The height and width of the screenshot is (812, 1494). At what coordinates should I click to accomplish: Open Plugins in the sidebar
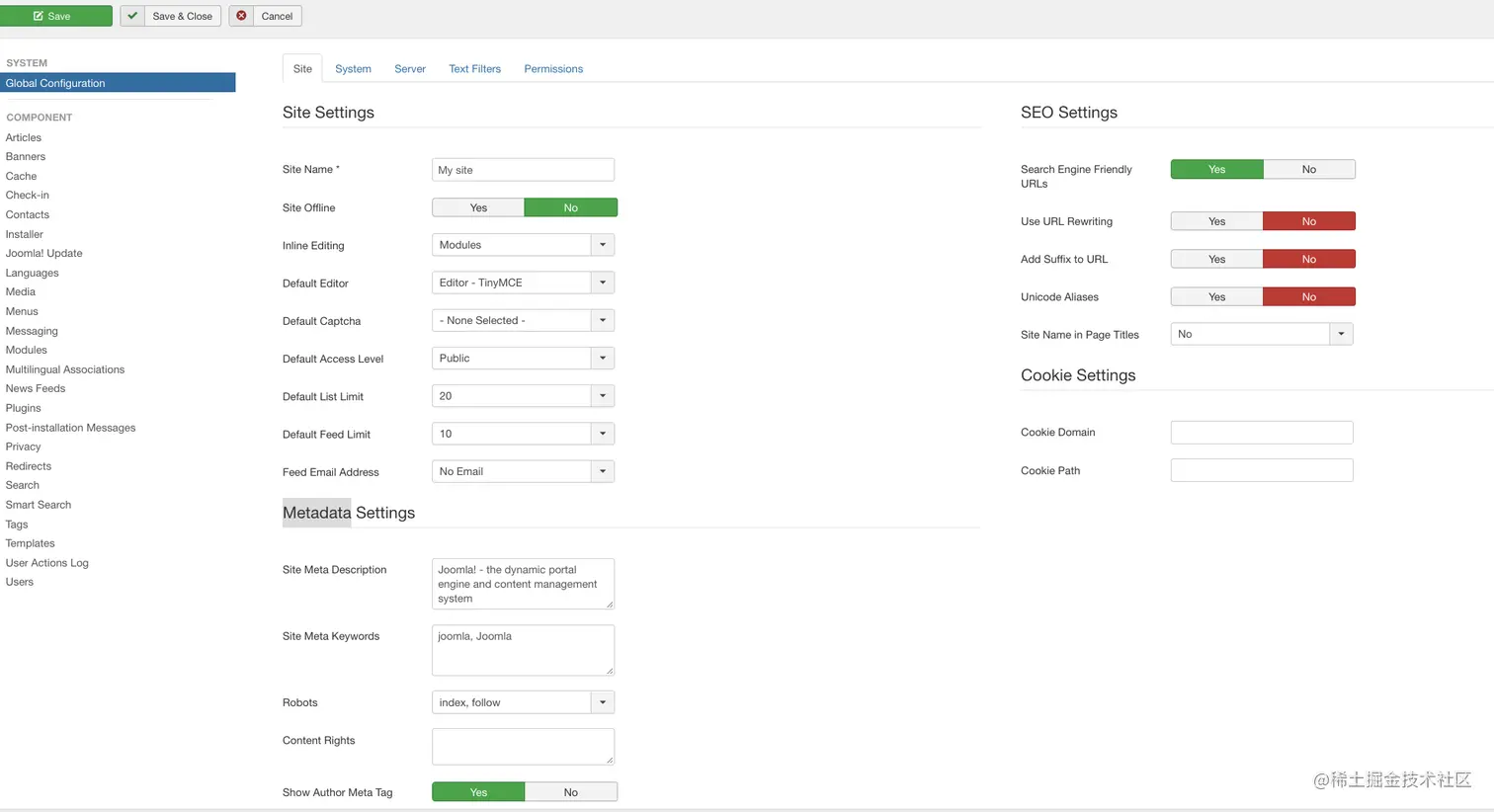(24, 408)
